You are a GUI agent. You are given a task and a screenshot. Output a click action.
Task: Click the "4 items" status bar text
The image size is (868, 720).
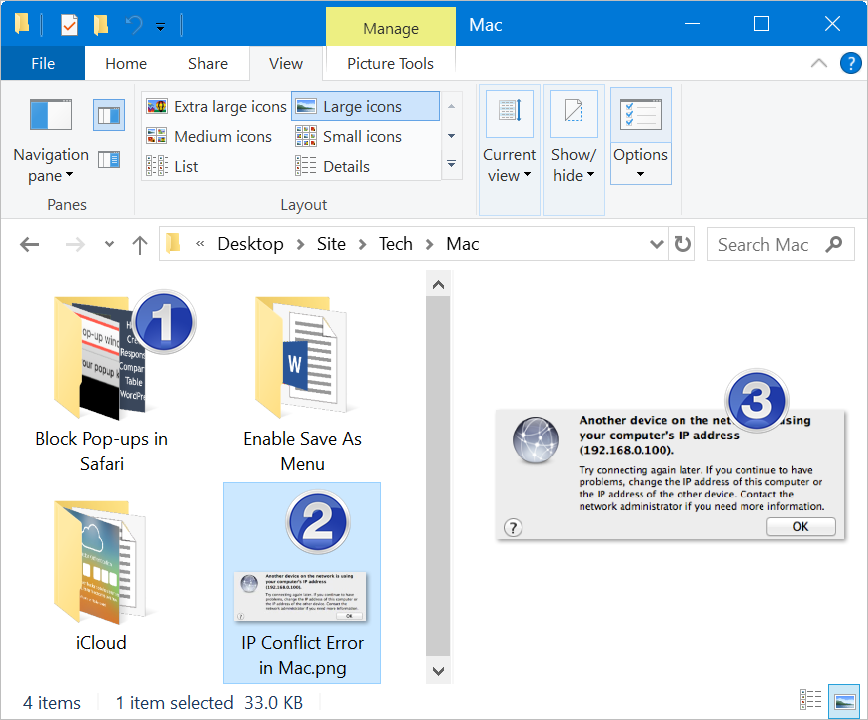pyautogui.click(x=51, y=703)
